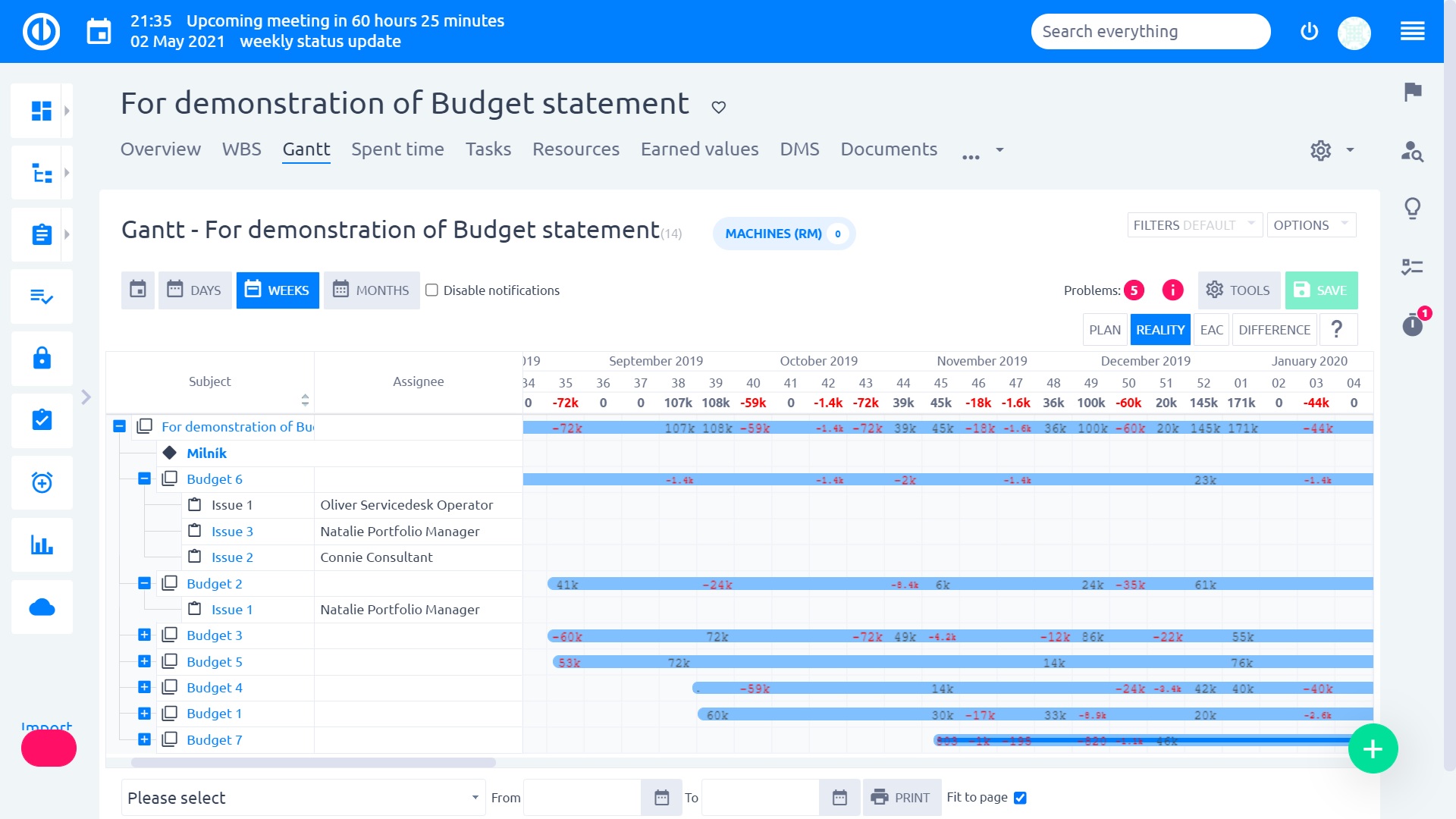Click the cloud icon in left sidebar

[42, 607]
